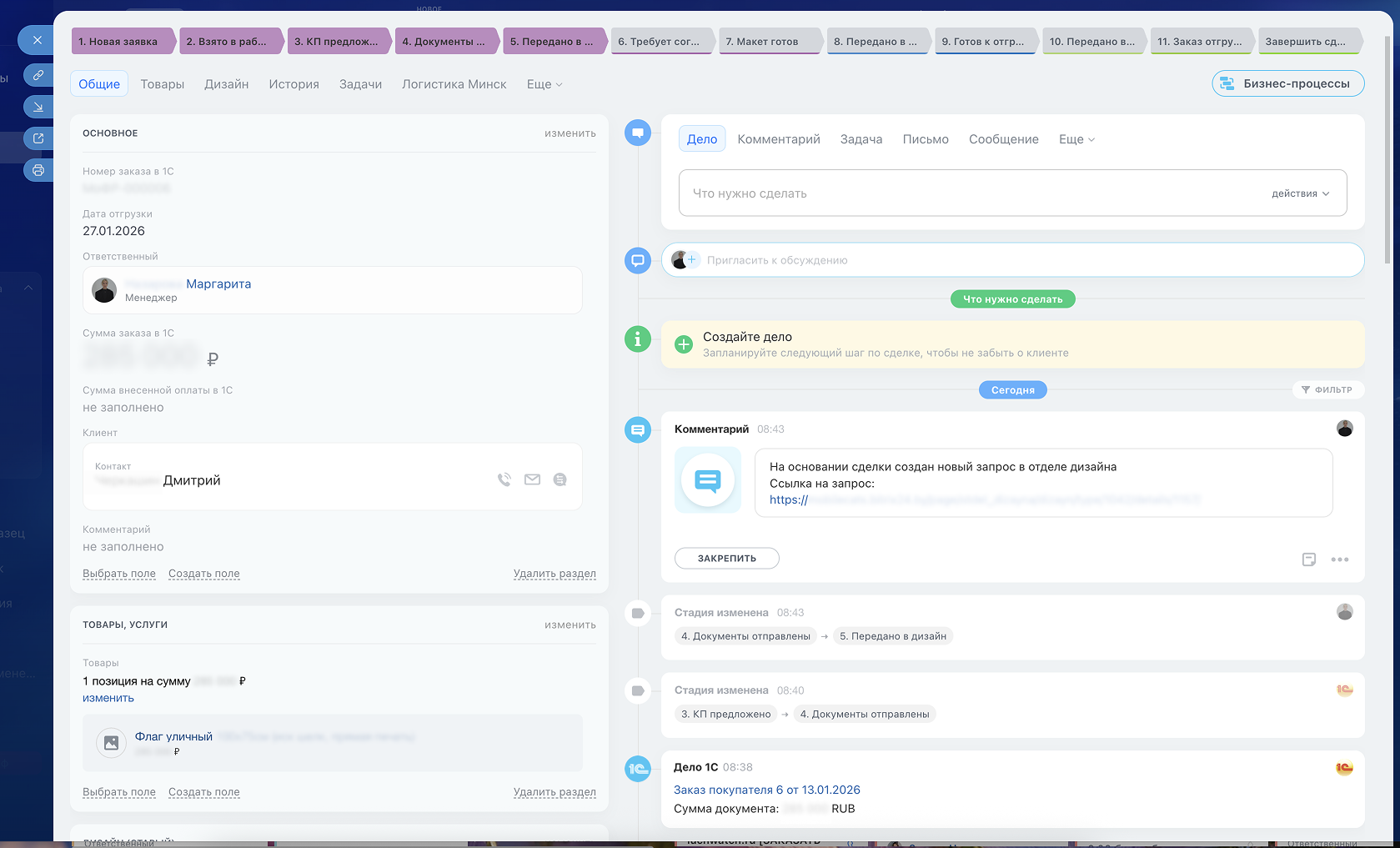This screenshot has width=1400, height=848.
Task: Click the 1C timeline icon beside Дело 1С
Action: (x=638, y=769)
